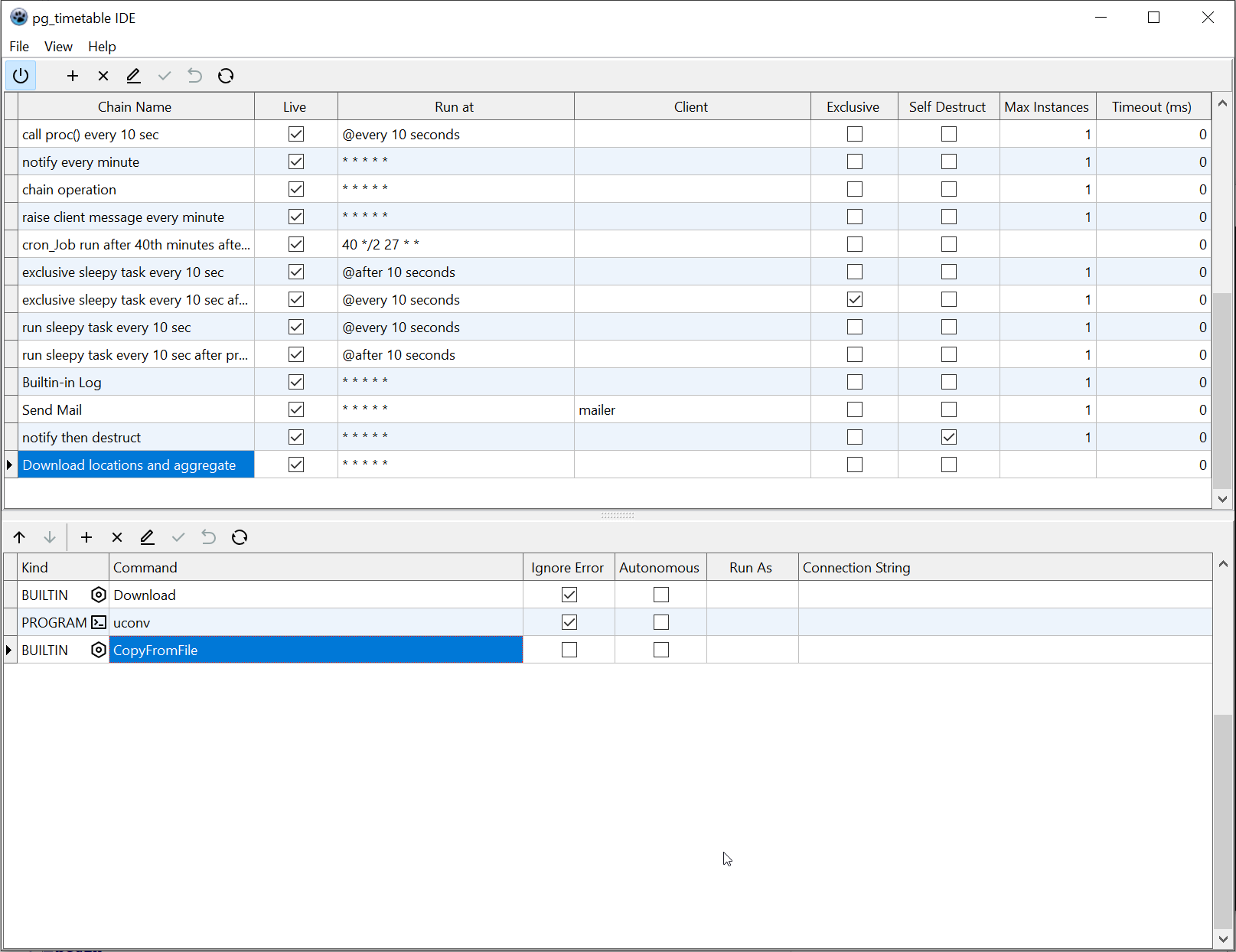The width and height of the screenshot is (1236, 952).
Task: Click program terminal icon on uconv row
Action: point(99,622)
